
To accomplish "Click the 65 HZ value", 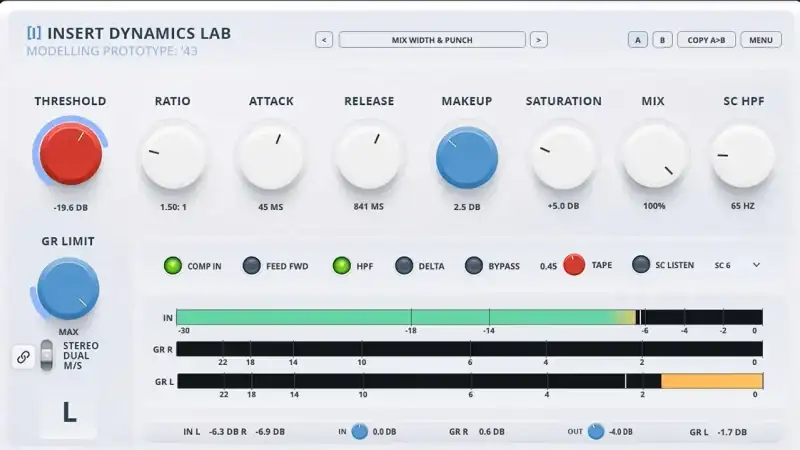I will pos(742,206).
